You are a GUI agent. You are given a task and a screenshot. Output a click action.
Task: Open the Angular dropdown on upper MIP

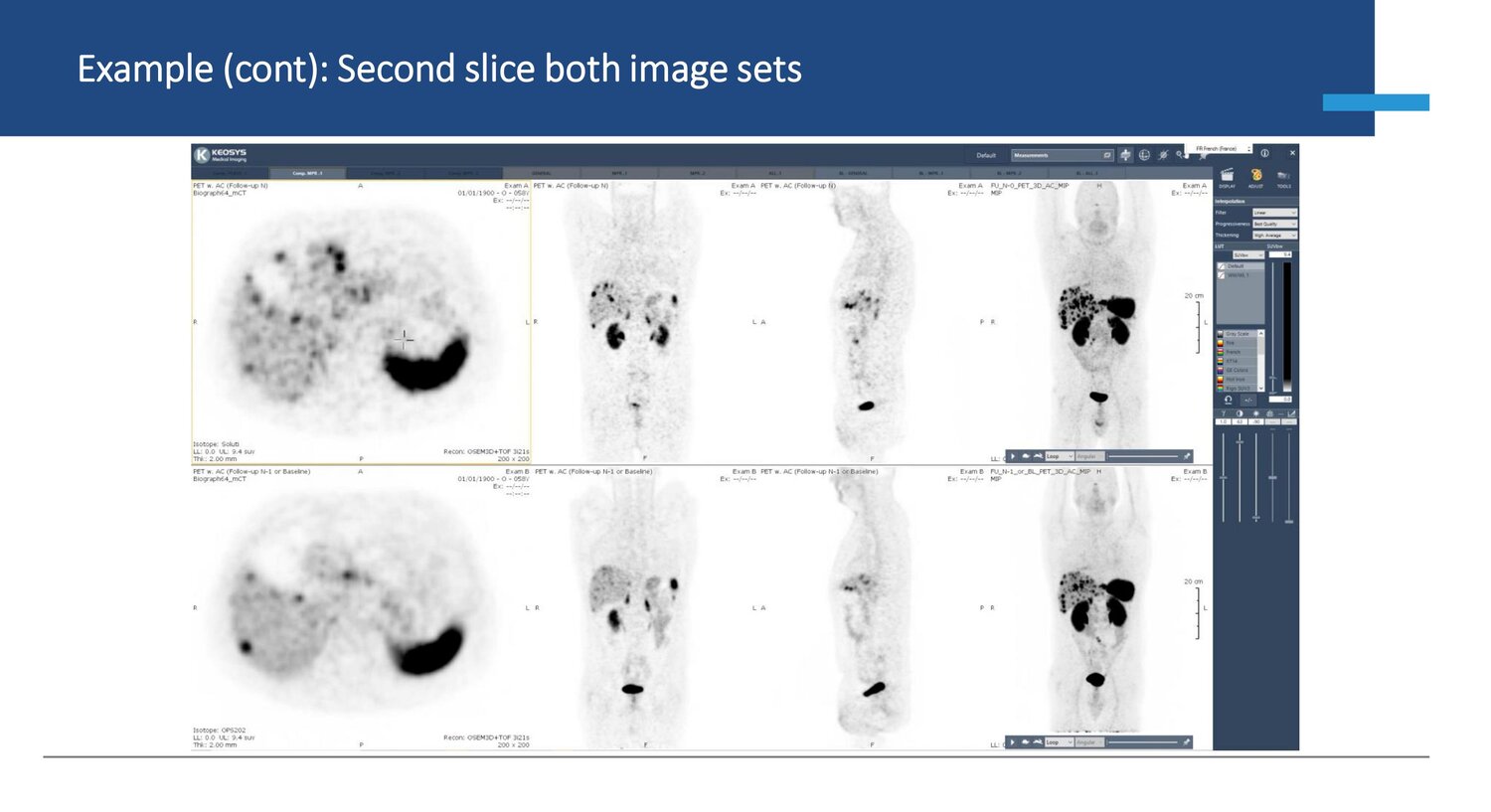(1090, 456)
